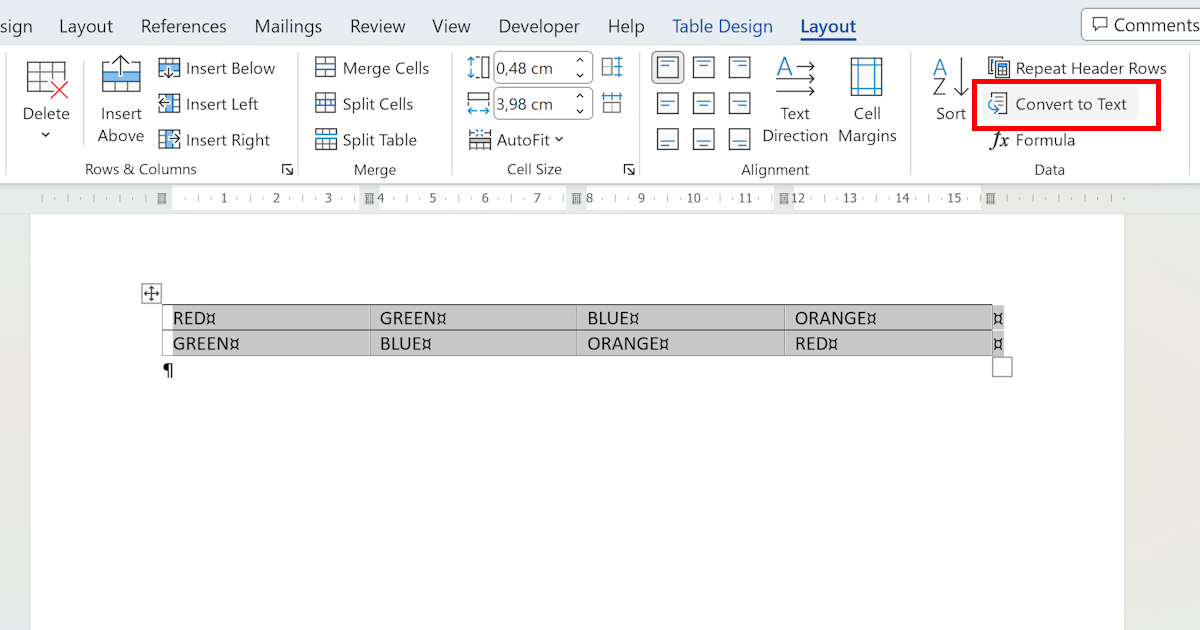Screen dimensions: 1200x630
Task: Click the Distribute Columns icon
Action: pyautogui.click(x=613, y=103)
